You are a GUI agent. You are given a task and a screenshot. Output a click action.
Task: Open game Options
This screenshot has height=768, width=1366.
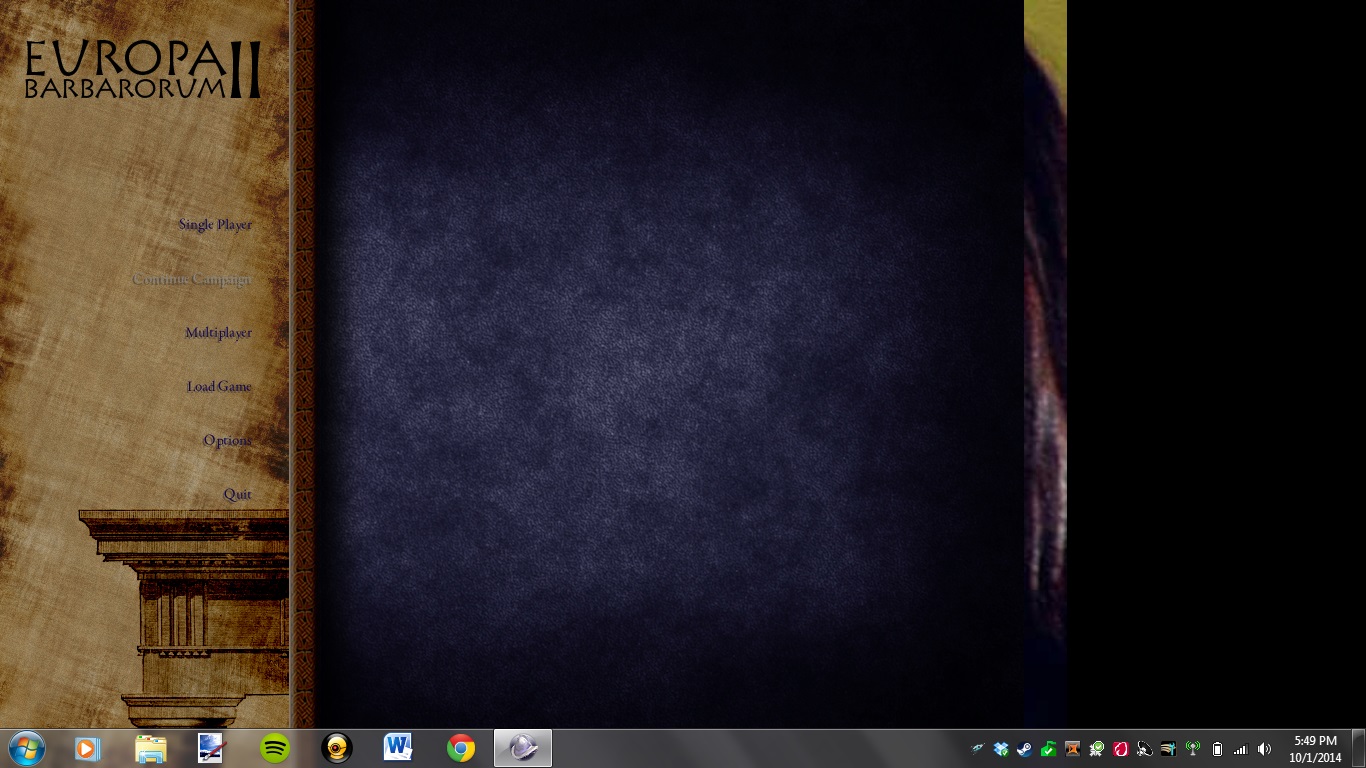tap(227, 441)
